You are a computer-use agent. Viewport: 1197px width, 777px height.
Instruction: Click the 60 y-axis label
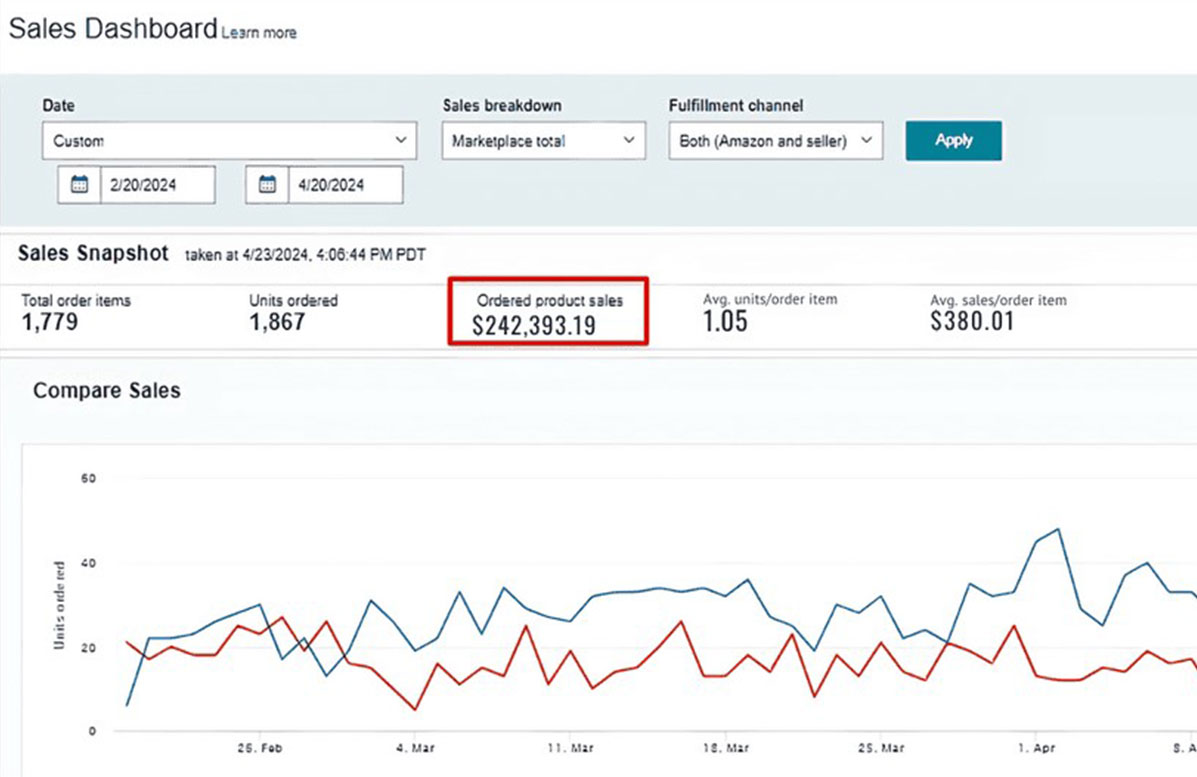[x=89, y=479]
